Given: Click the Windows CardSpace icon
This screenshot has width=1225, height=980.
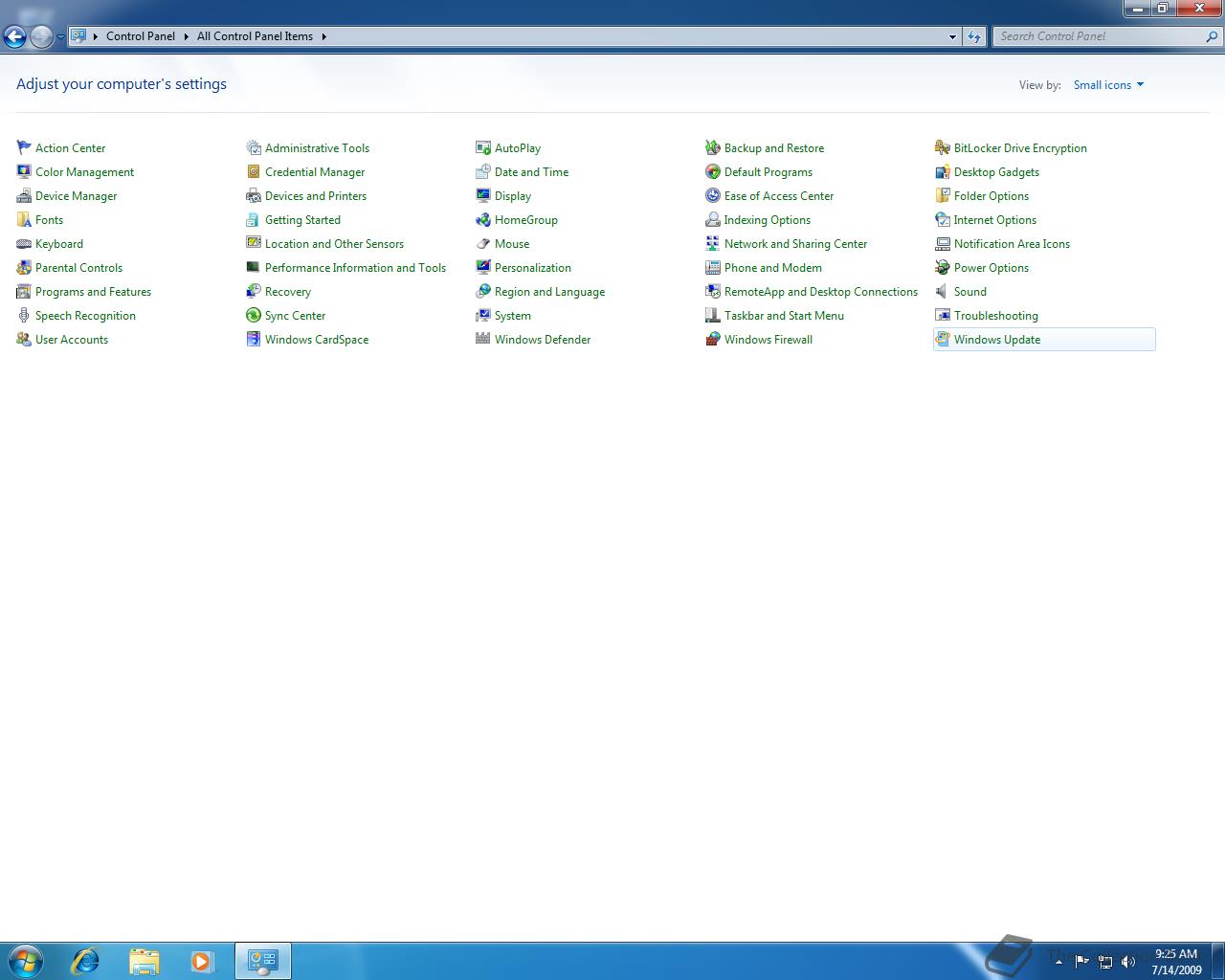Looking at the screenshot, I should click(254, 339).
